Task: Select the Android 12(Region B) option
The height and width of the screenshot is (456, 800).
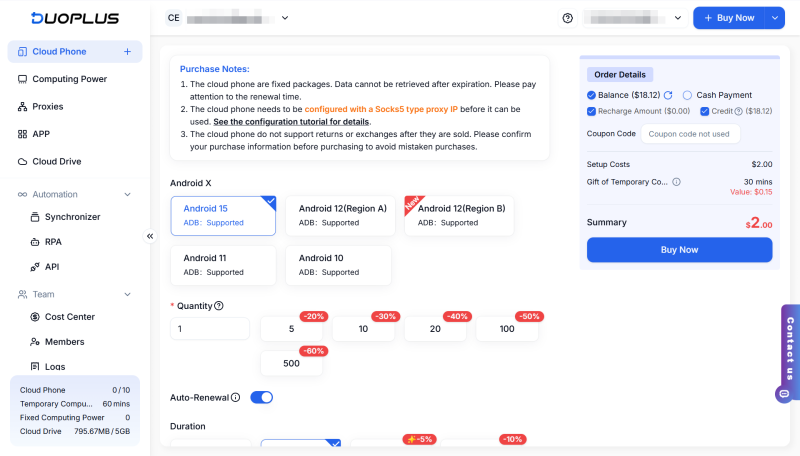Action: pyautogui.click(x=461, y=215)
